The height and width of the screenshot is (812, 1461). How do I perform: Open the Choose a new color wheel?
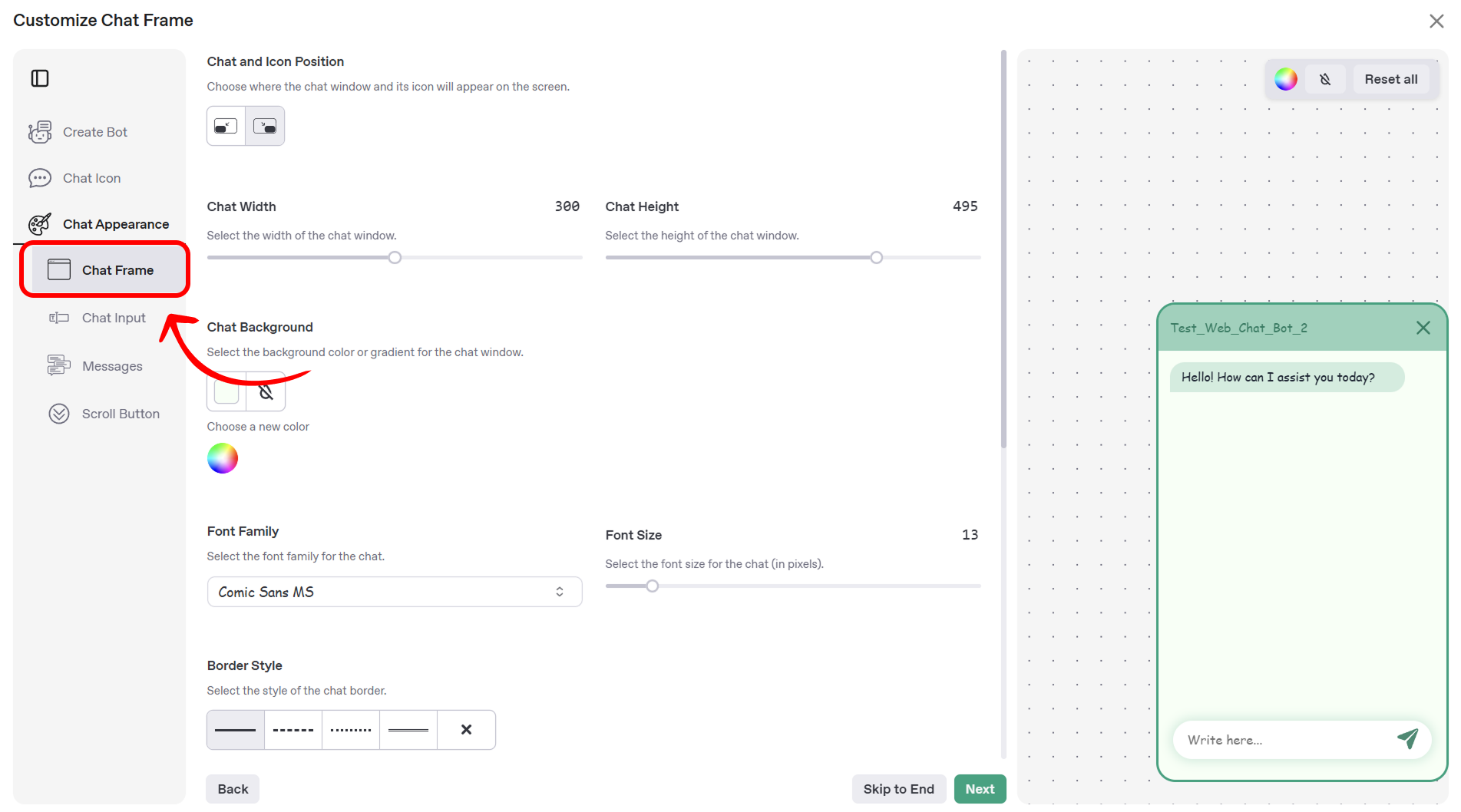[x=223, y=458]
